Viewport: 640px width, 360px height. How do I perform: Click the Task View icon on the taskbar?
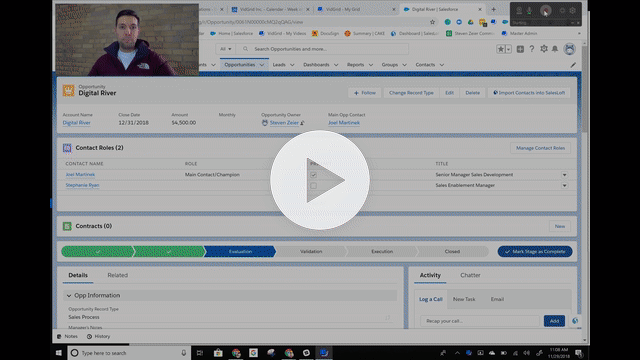(200, 353)
